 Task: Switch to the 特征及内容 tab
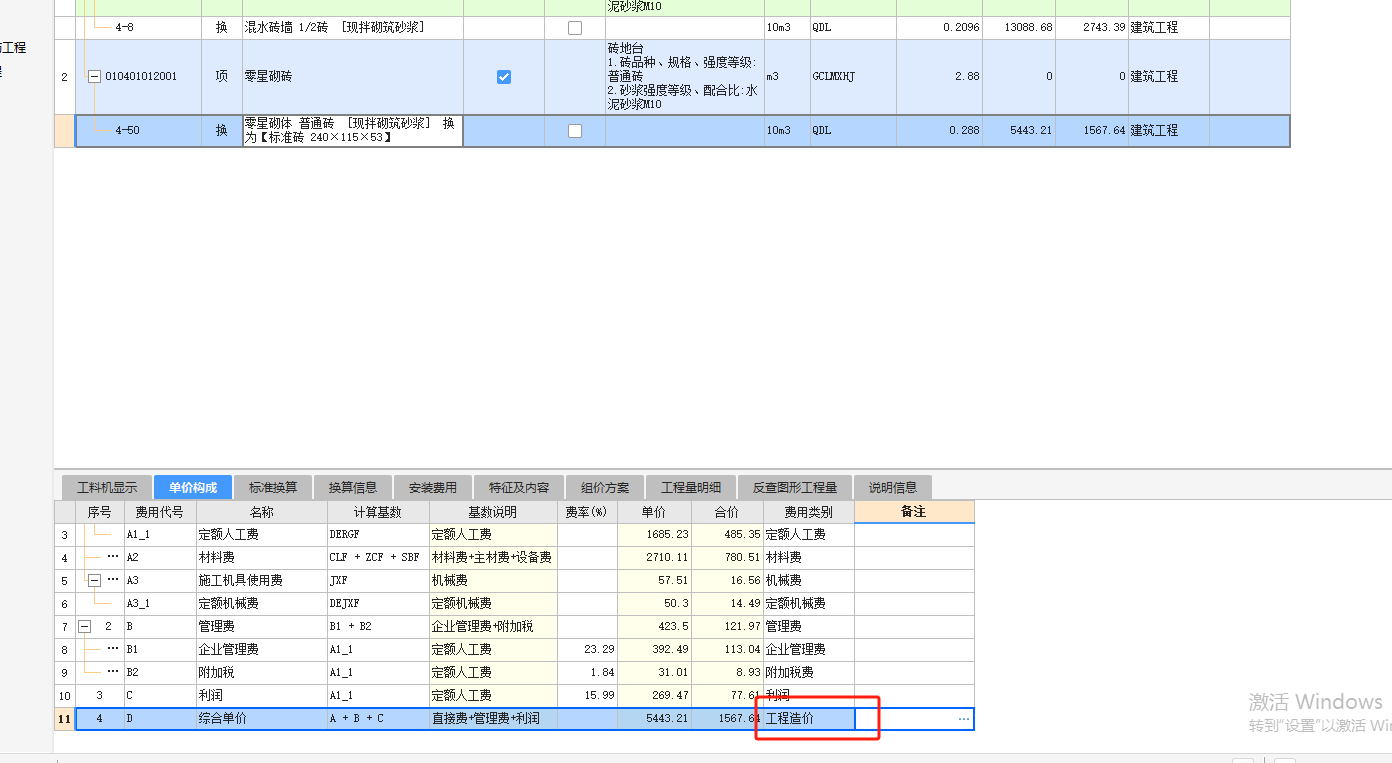[x=519, y=488]
